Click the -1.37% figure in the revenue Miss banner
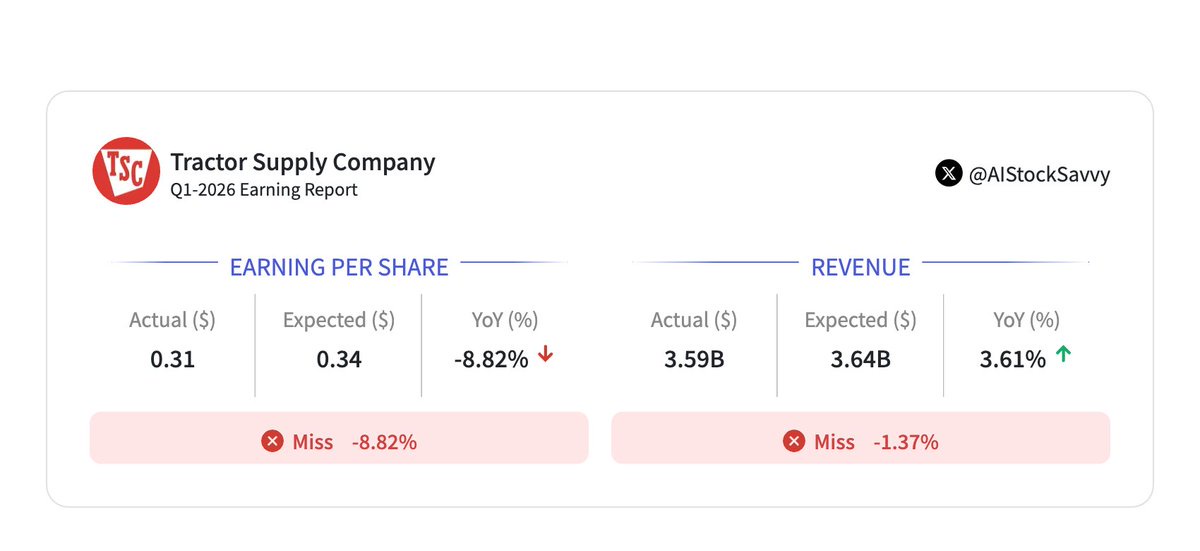This screenshot has height=551, width=1200. coord(905,442)
